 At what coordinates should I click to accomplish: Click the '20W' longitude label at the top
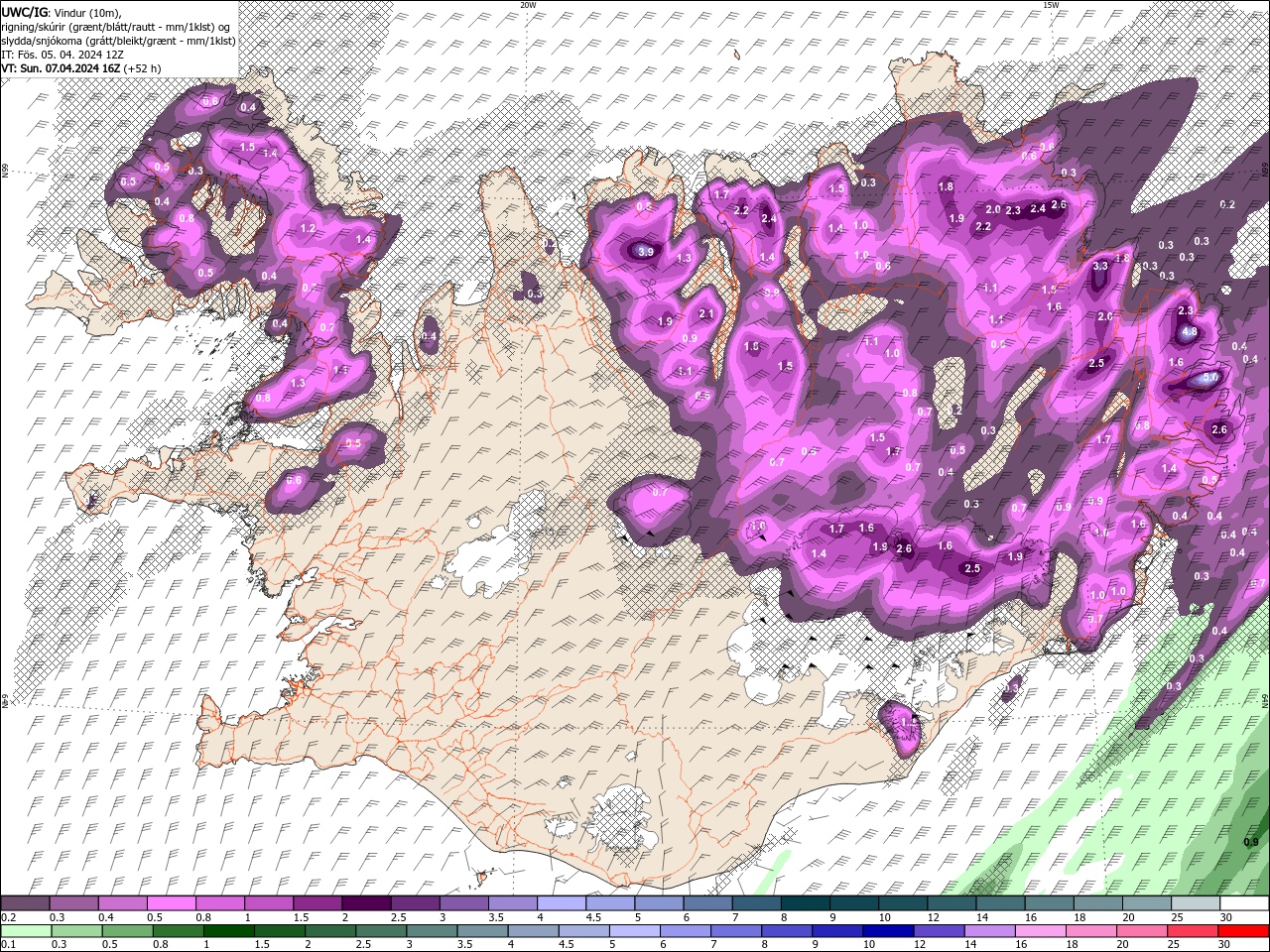click(x=528, y=5)
